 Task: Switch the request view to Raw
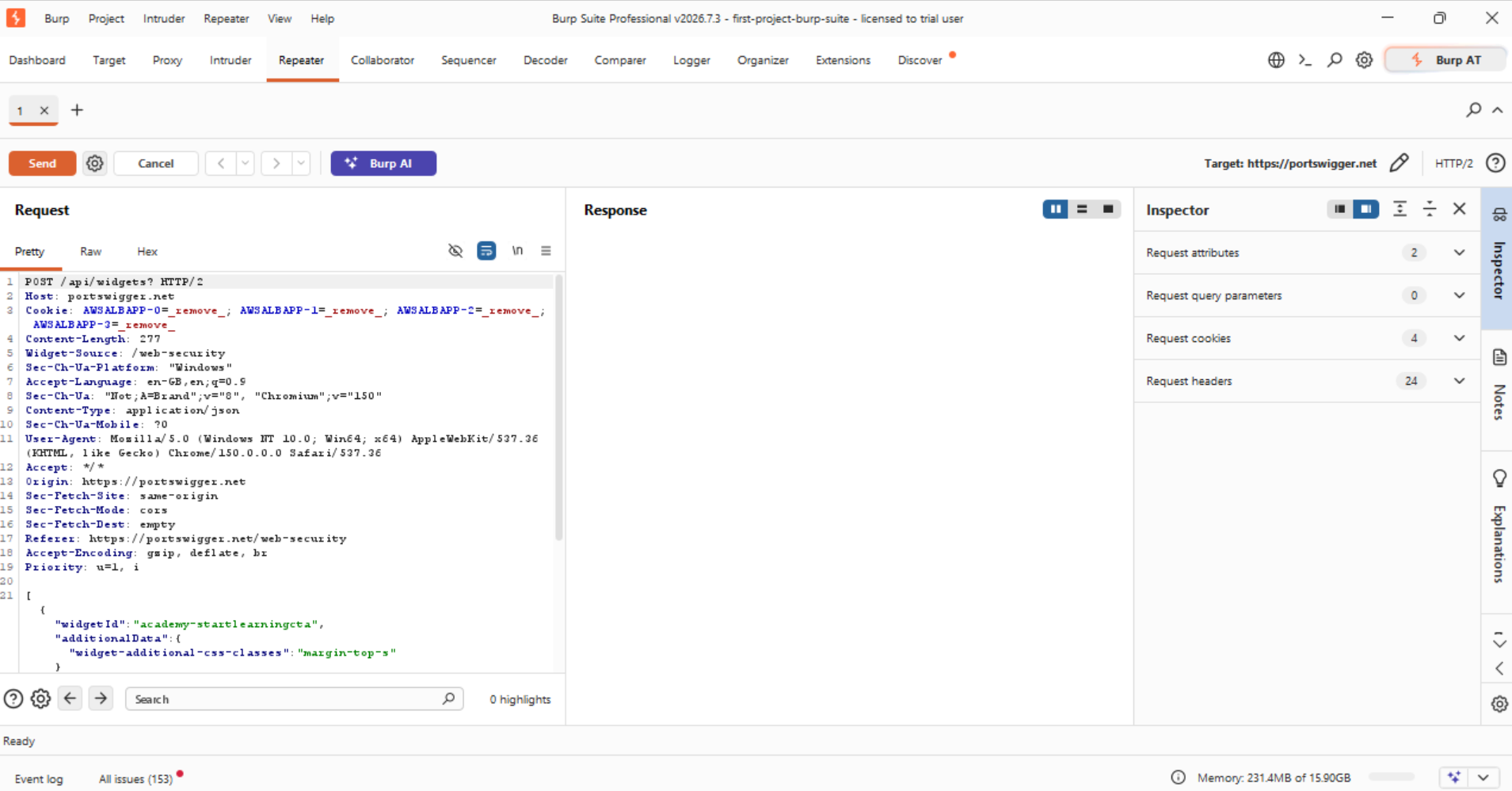[90, 251]
